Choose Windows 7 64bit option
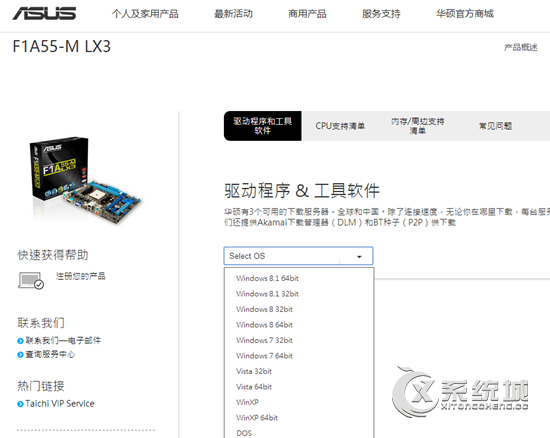This screenshot has height=438, width=550. point(264,356)
